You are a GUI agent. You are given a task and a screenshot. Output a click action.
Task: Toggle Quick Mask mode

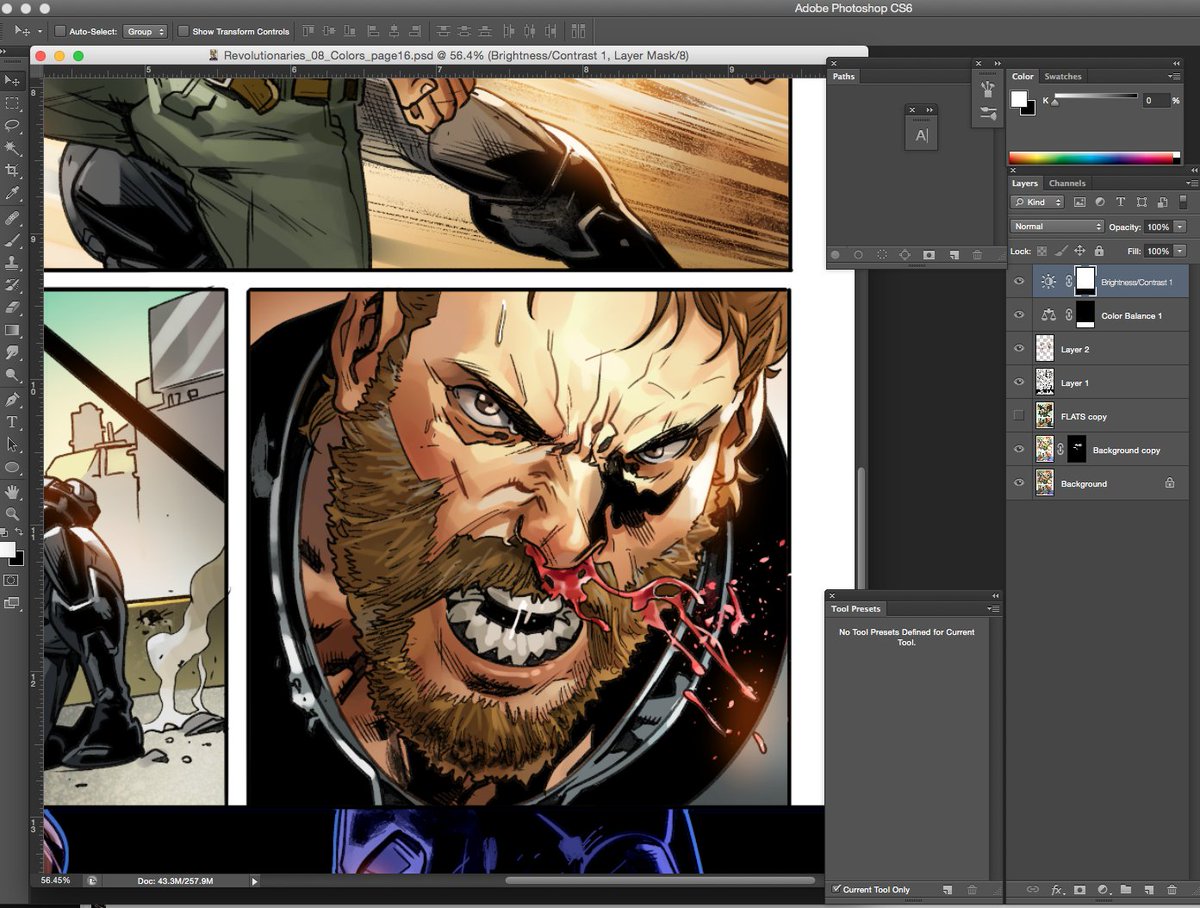pyautogui.click(x=12, y=580)
